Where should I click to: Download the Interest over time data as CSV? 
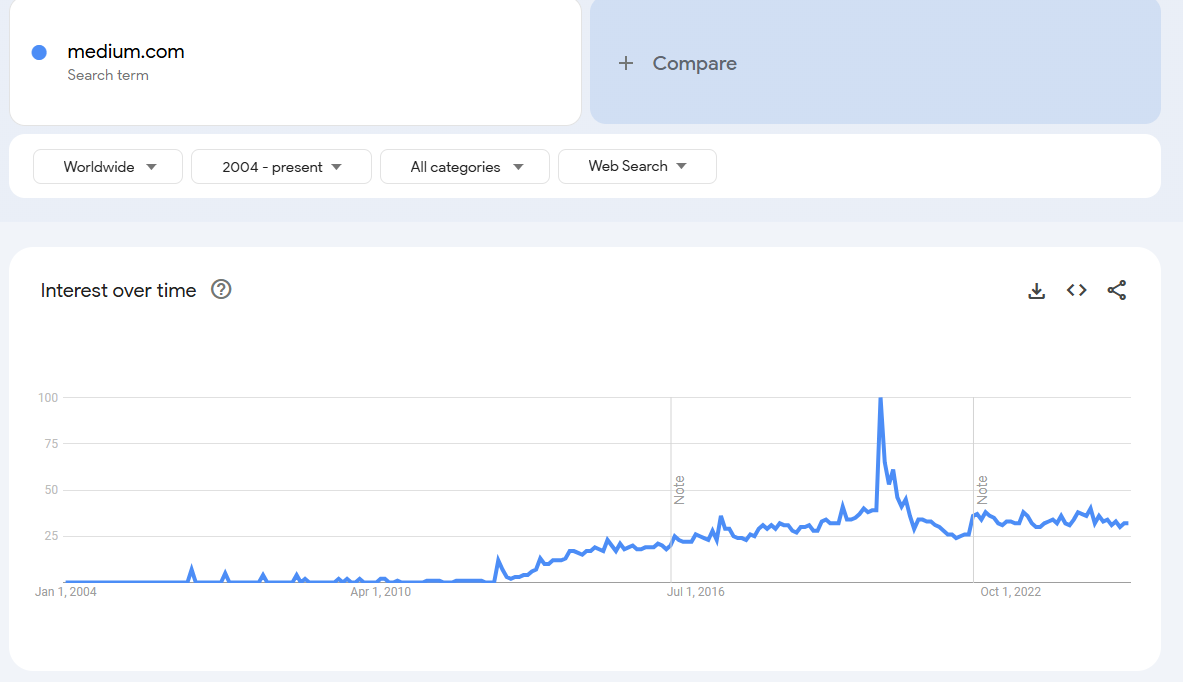coord(1036,290)
